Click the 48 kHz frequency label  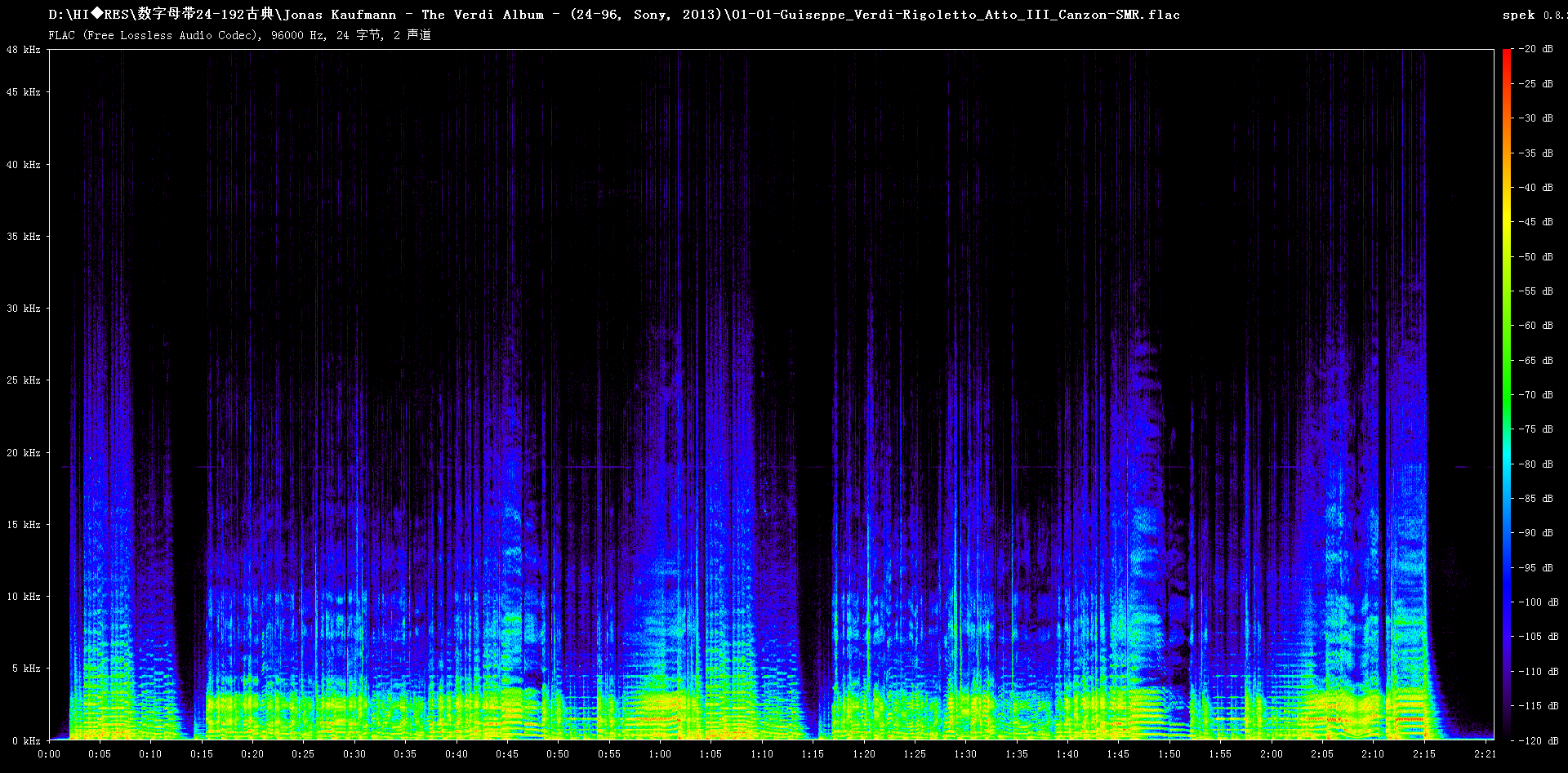[x=24, y=50]
